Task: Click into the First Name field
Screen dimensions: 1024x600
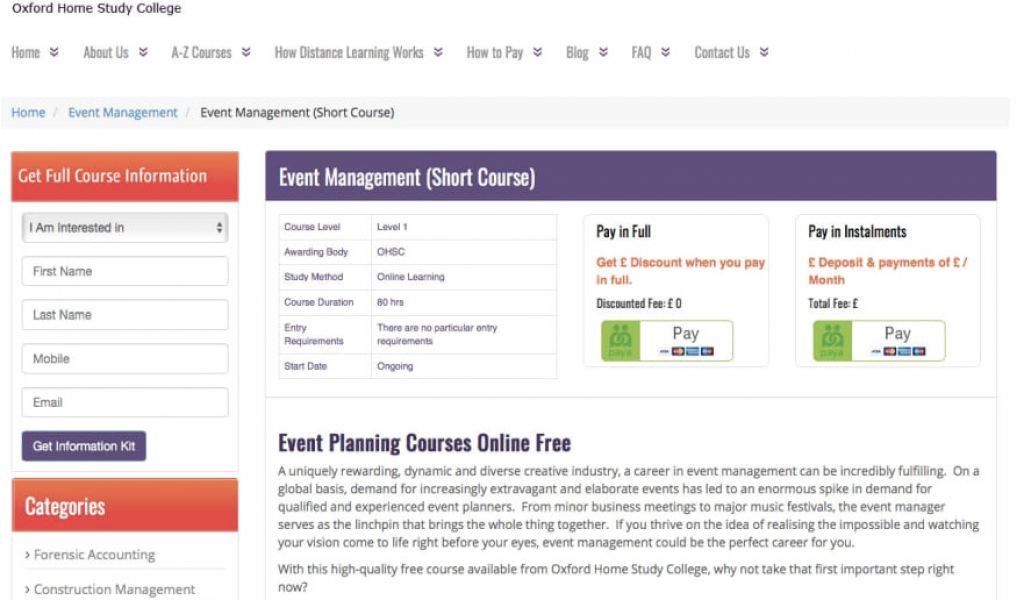Action: [x=125, y=271]
